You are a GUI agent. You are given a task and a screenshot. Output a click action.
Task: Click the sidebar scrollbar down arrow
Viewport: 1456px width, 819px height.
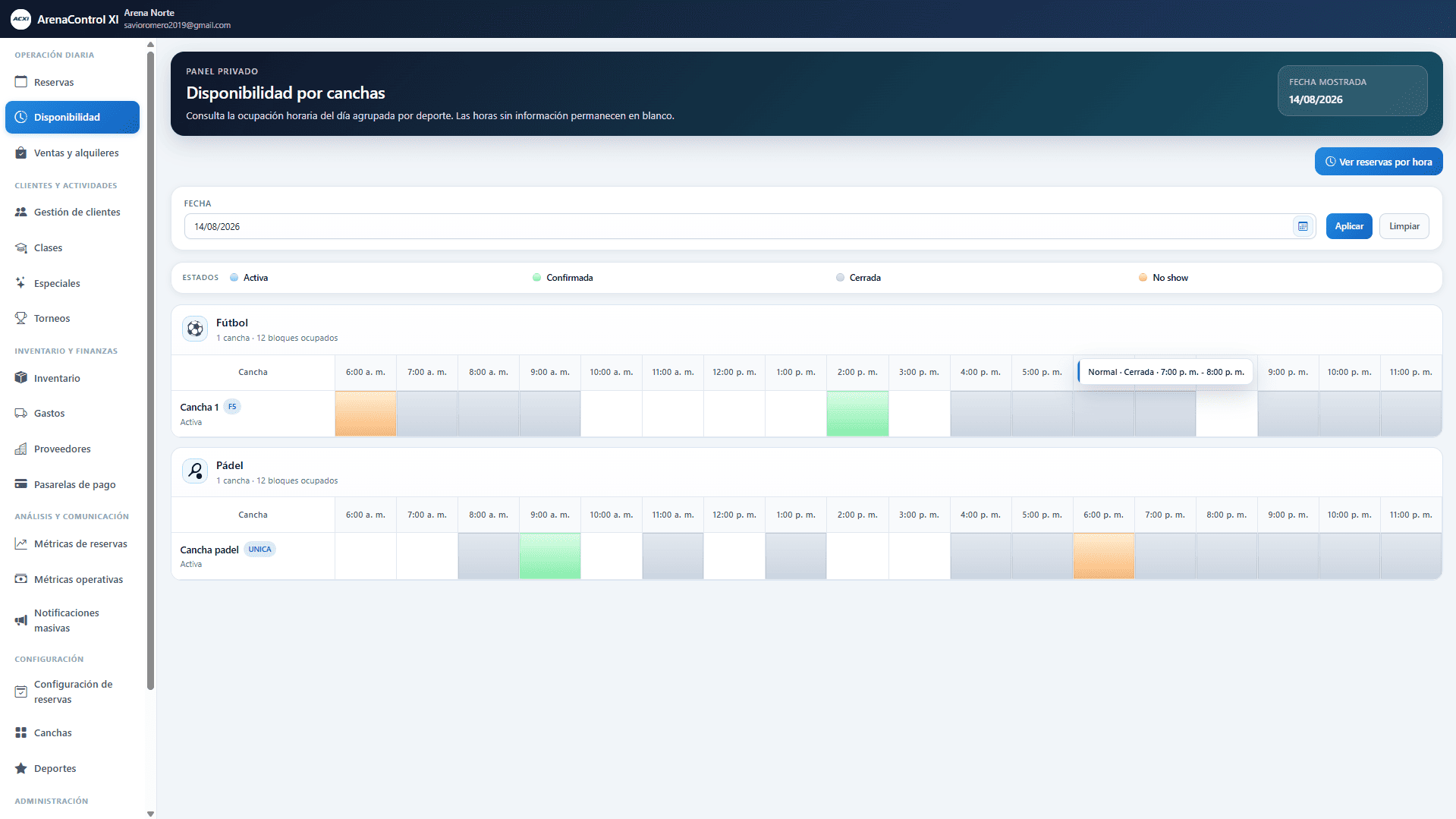(x=150, y=814)
